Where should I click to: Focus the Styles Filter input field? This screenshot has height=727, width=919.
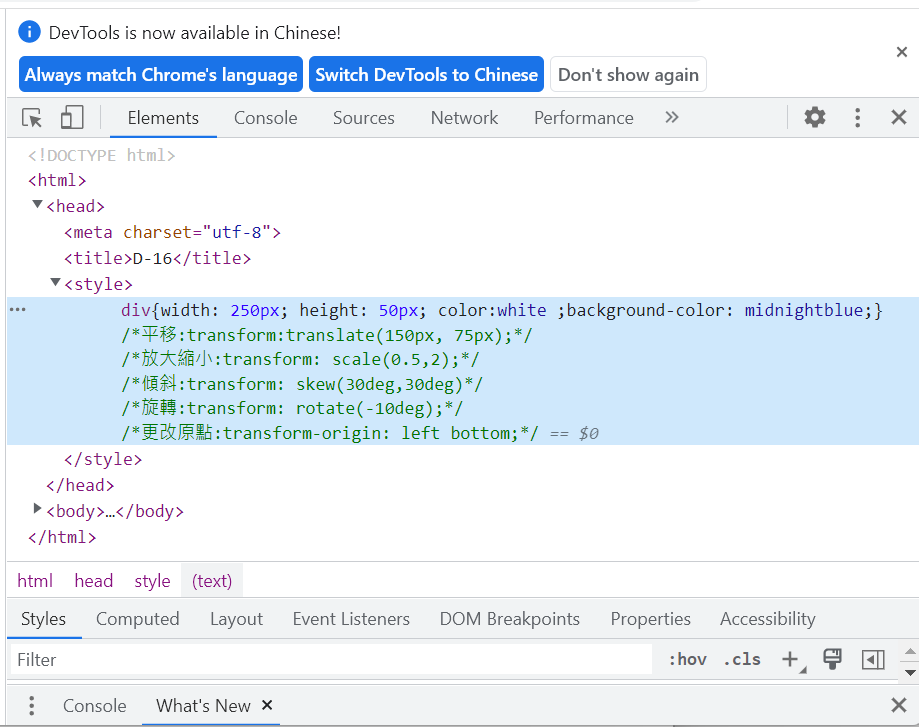coord(331,660)
